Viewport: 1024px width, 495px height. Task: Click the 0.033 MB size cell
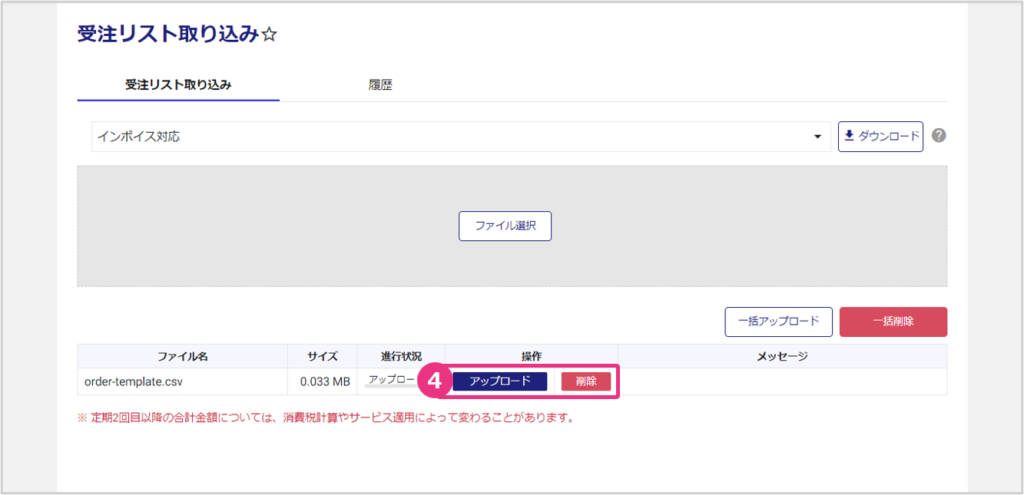(x=324, y=381)
